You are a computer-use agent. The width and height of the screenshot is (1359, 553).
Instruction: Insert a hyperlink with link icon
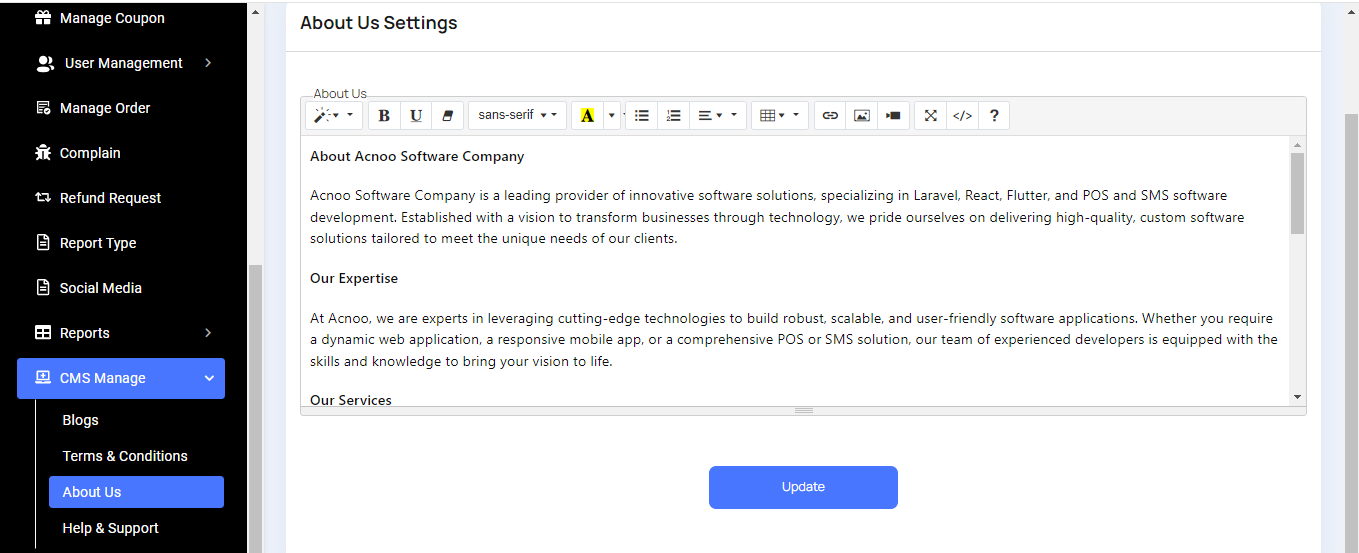pyautogui.click(x=830, y=116)
